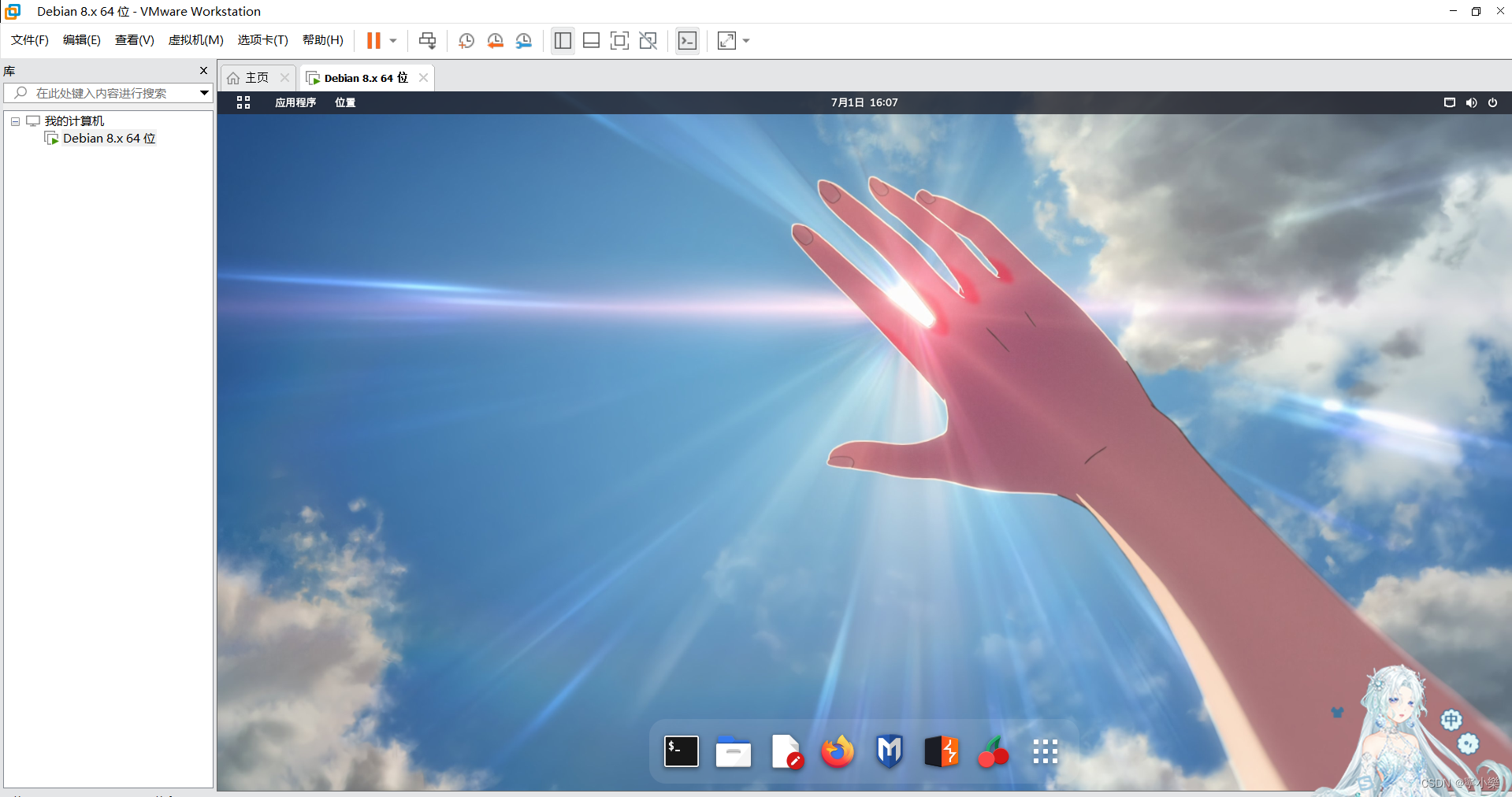Viewport: 1512px width, 797px height.
Task: Open the 文件(F) menu
Action: [x=30, y=40]
